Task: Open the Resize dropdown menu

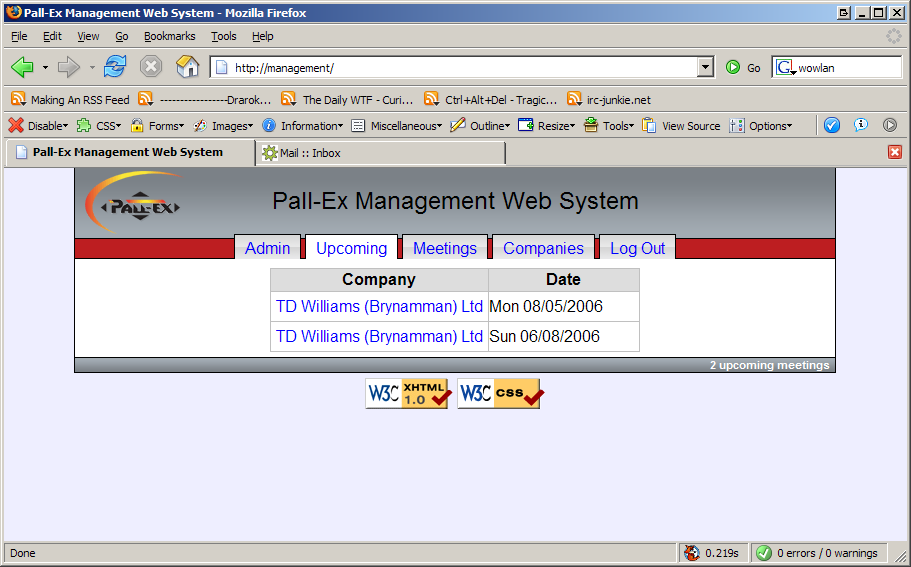Action: (x=546, y=125)
